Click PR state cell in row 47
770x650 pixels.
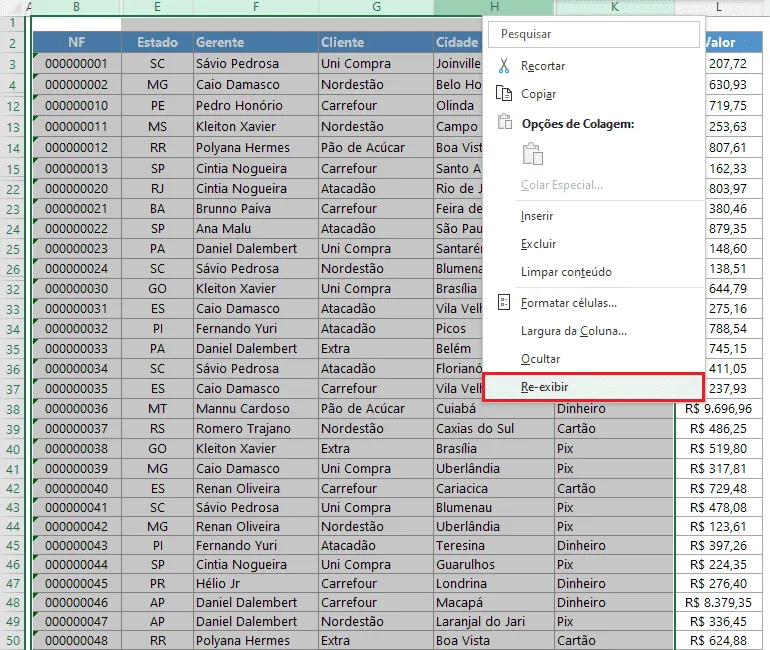pyautogui.click(x=157, y=583)
